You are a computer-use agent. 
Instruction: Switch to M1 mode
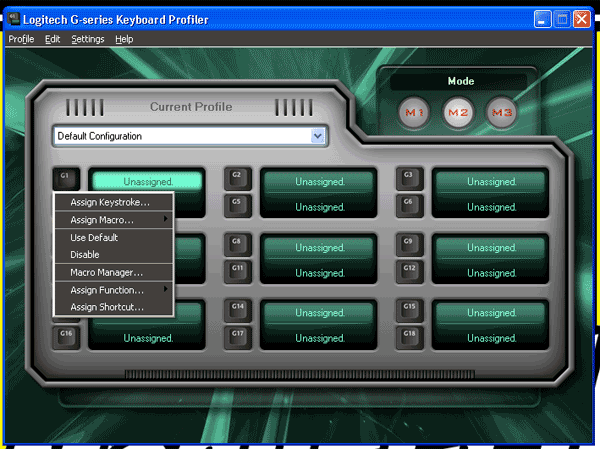pos(414,113)
